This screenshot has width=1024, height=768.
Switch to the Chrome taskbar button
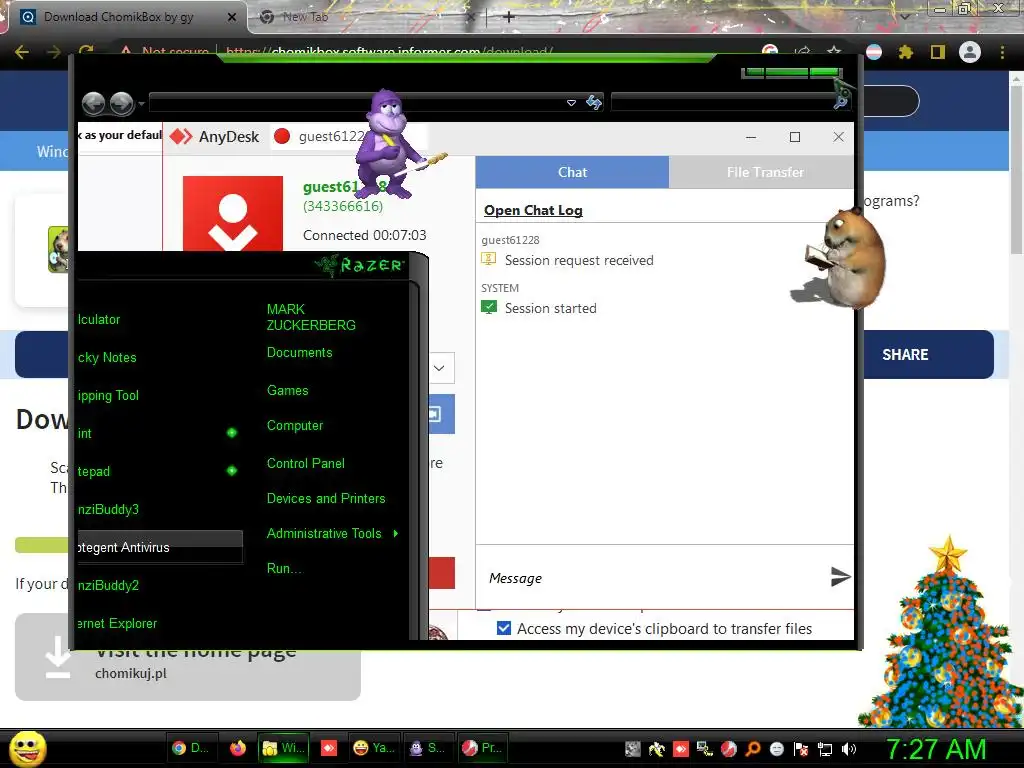tap(190, 748)
